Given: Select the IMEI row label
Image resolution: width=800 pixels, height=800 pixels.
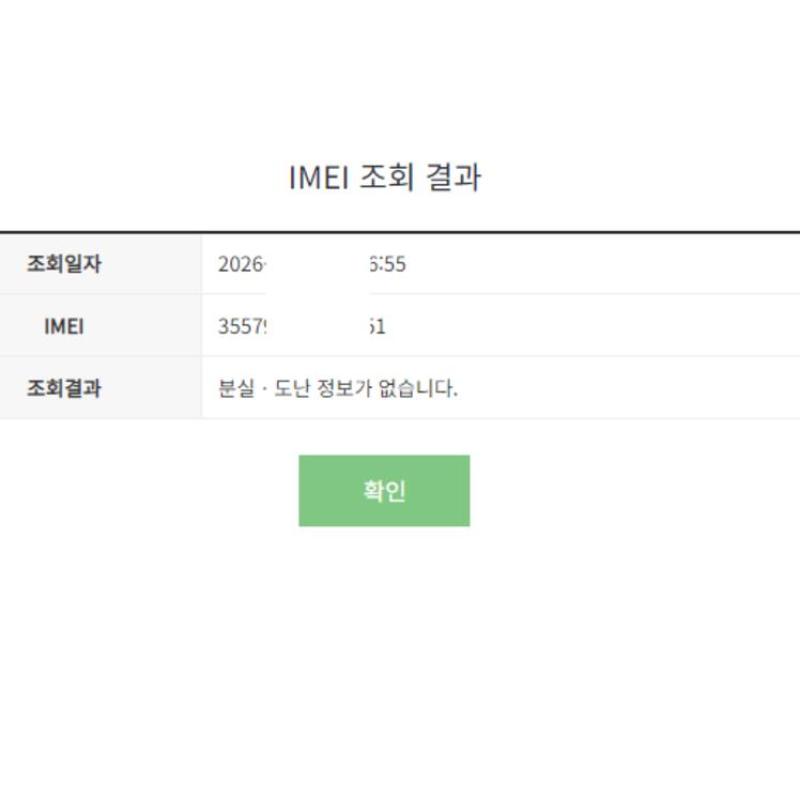Looking at the screenshot, I should pyautogui.click(x=64, y=326).
